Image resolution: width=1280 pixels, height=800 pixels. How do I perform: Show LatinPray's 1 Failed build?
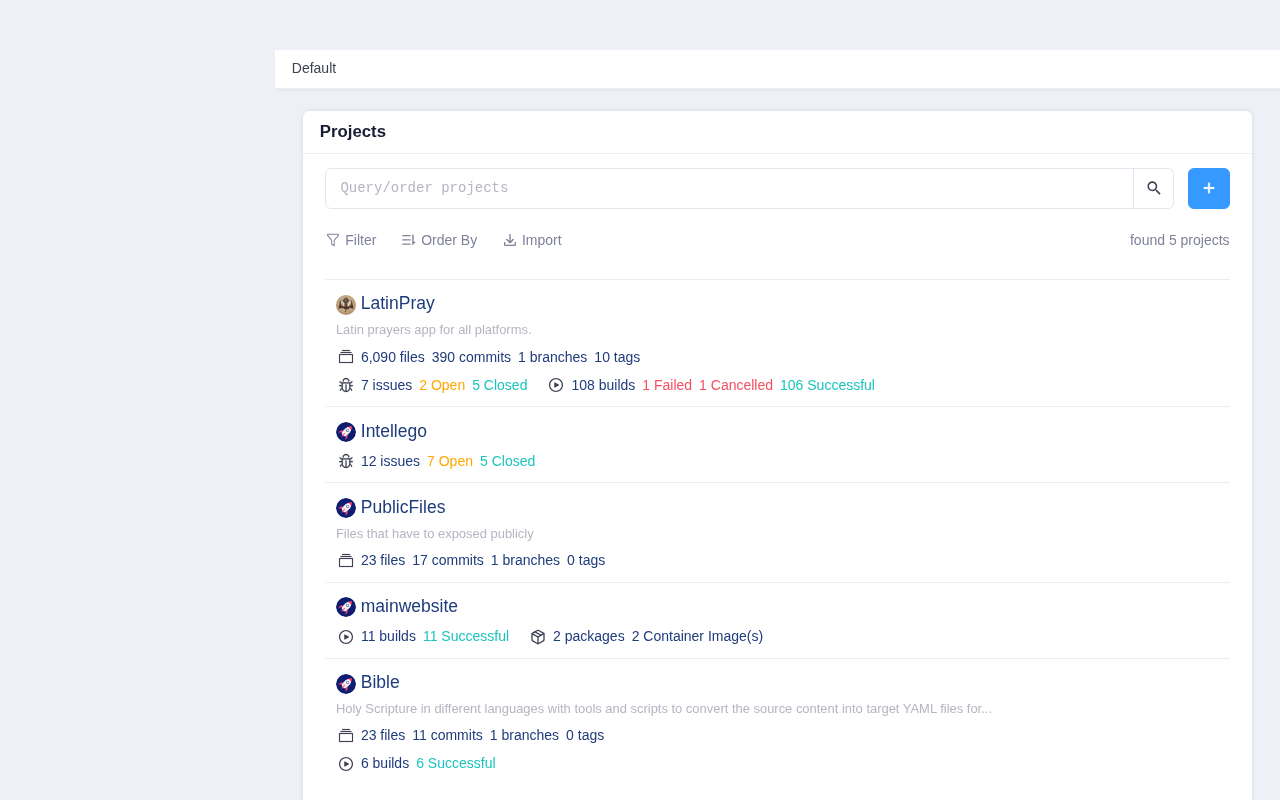[x=667, y=385]
